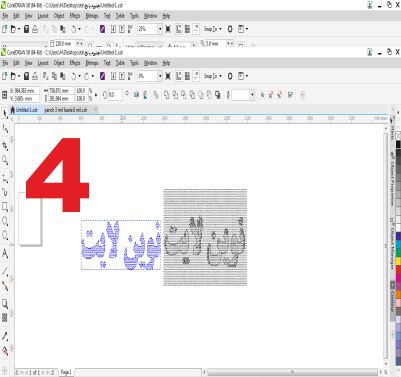Click the purple Corel Connect icon
Viewport: 401px width, 377px height.
click(x=102, y=76)
